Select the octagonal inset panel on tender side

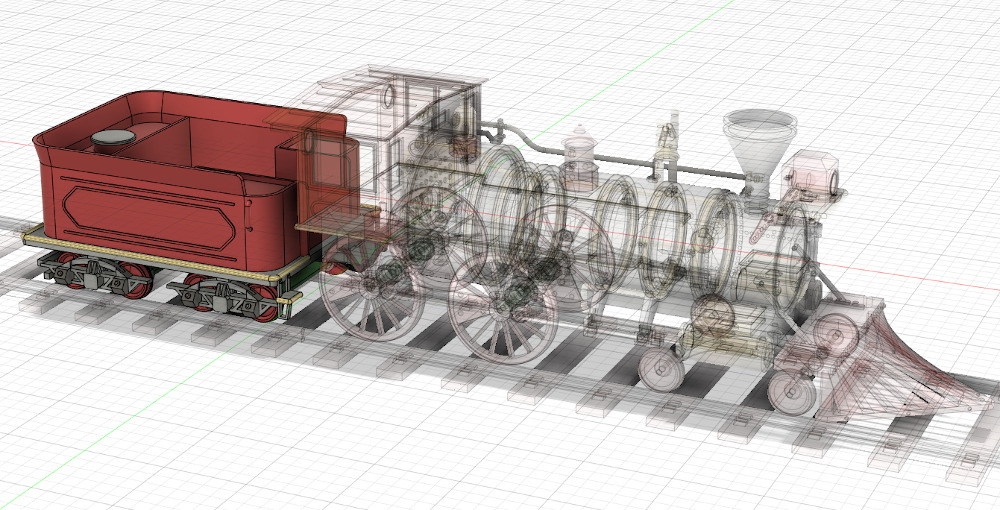click(x=150, y=217)
